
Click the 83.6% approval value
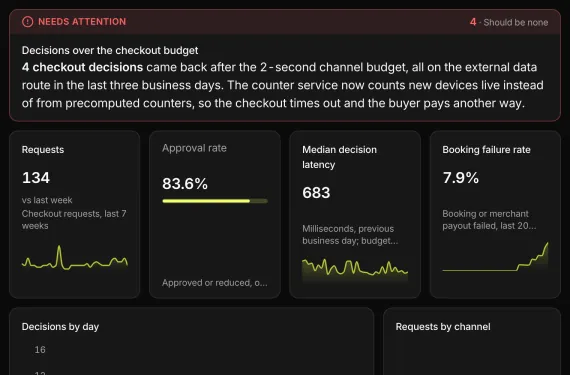[x=185, y=184]
